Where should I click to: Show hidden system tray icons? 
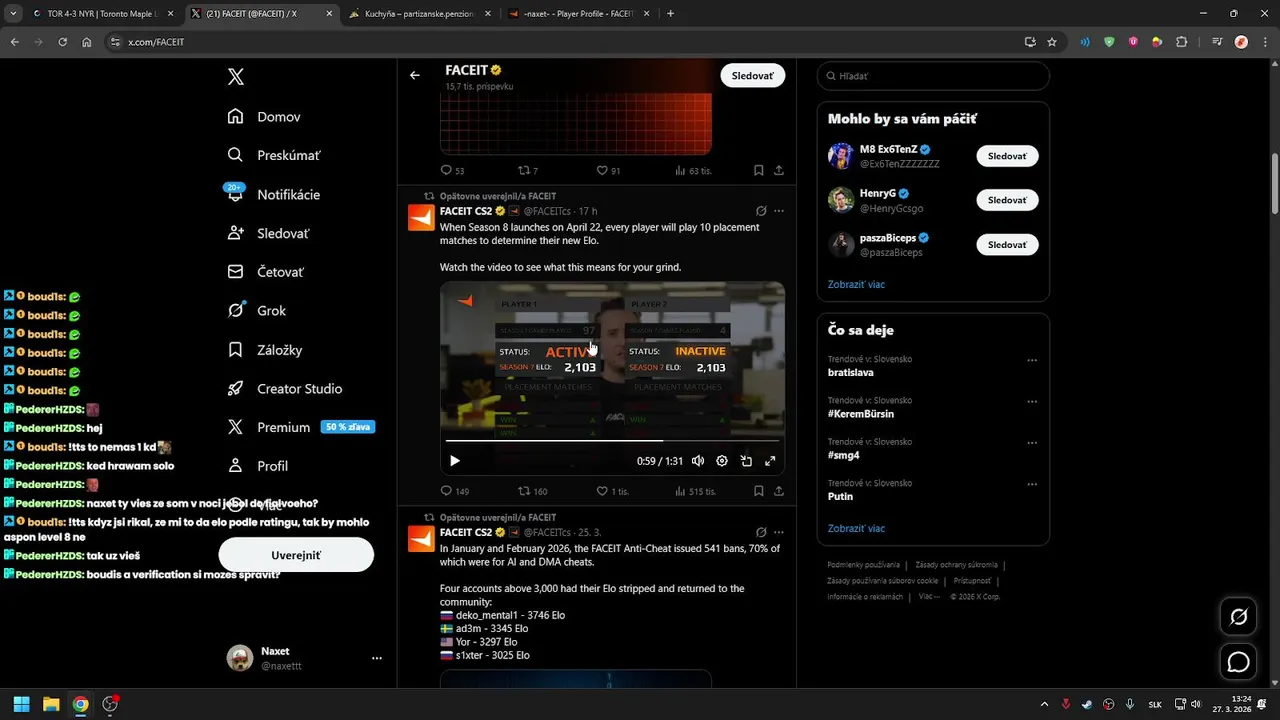coord(1044,704)
